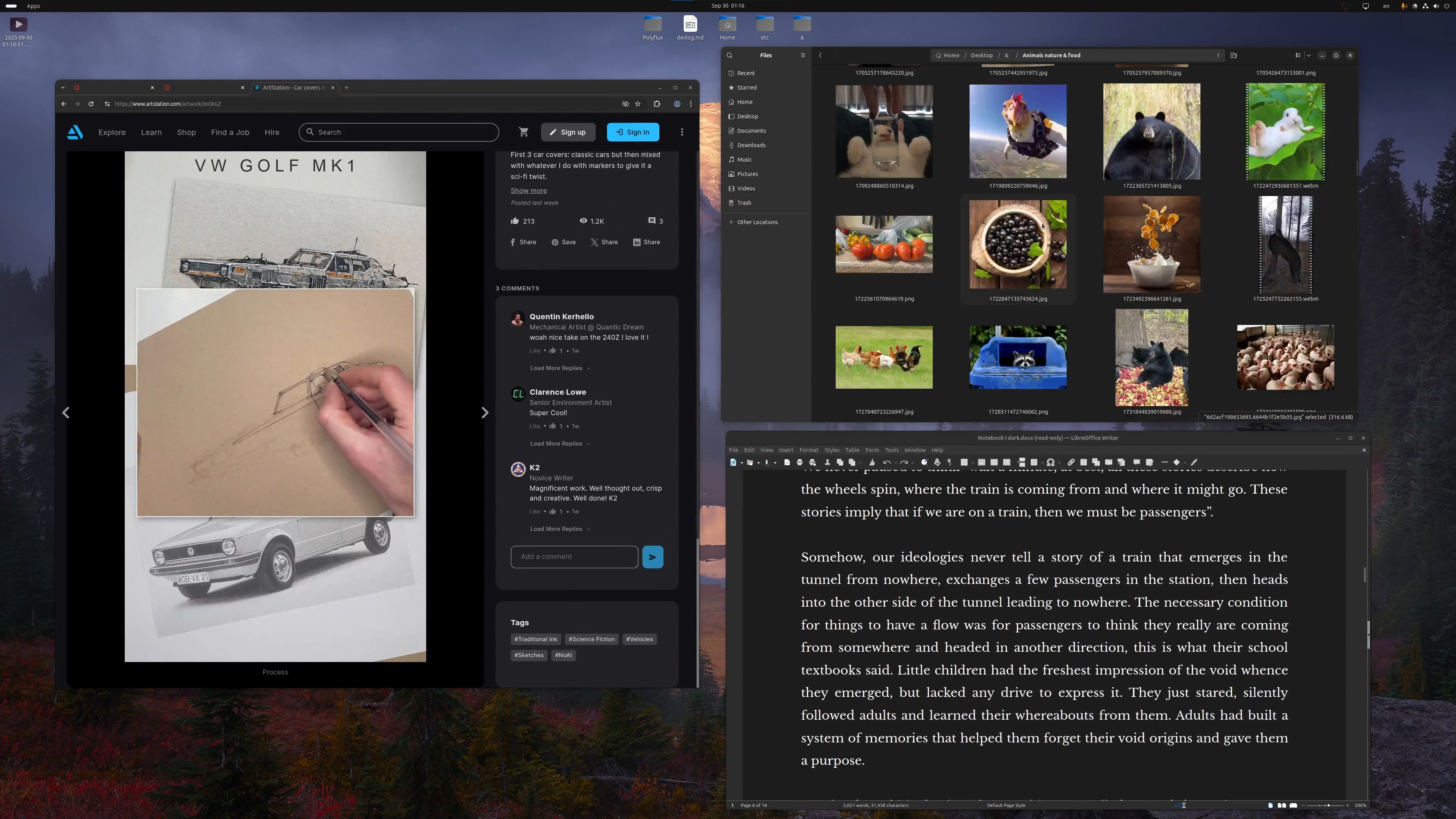
Task: Click the Show more description link
Action: coord(529,191)
